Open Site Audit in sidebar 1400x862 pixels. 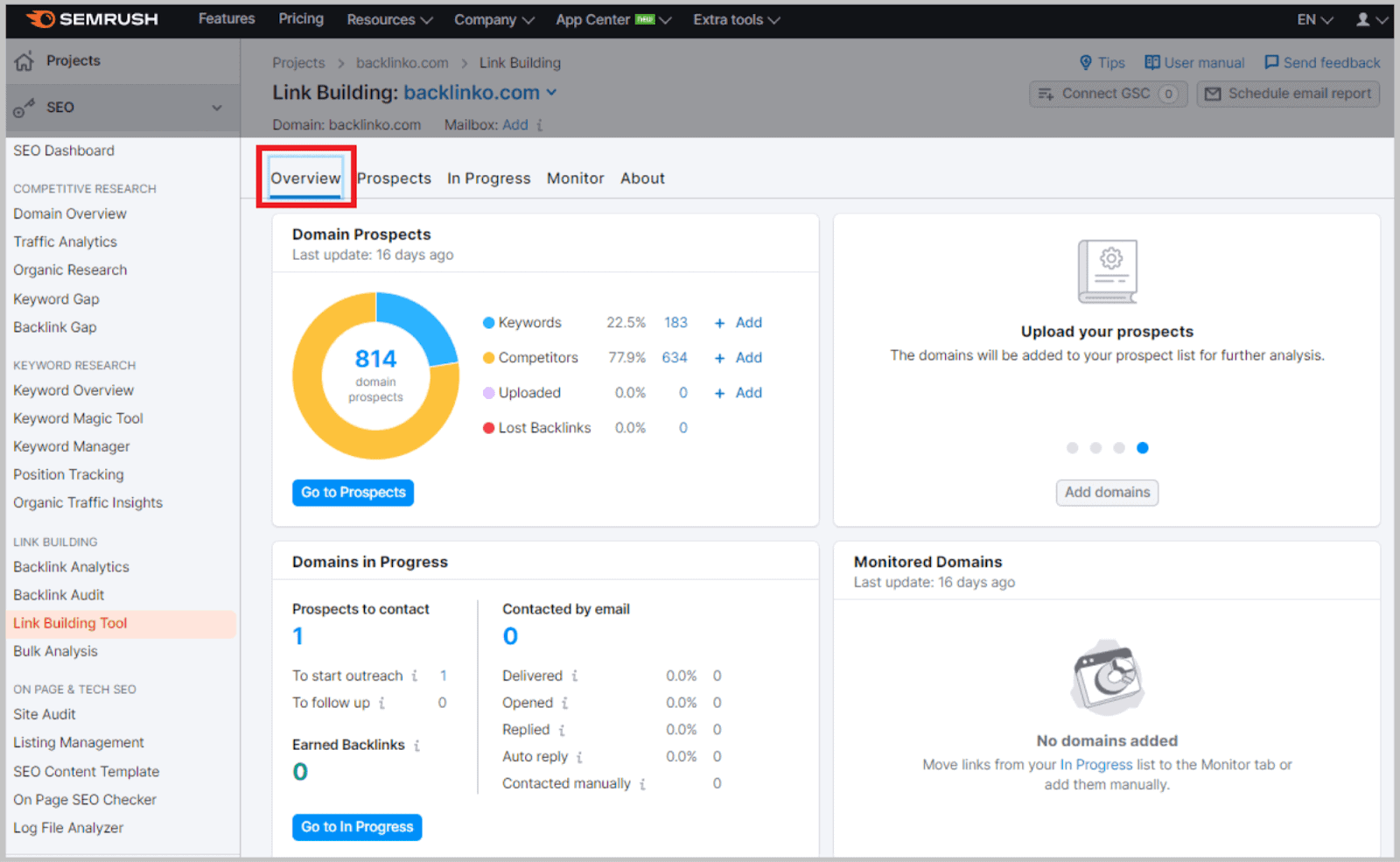coord(45,714)
